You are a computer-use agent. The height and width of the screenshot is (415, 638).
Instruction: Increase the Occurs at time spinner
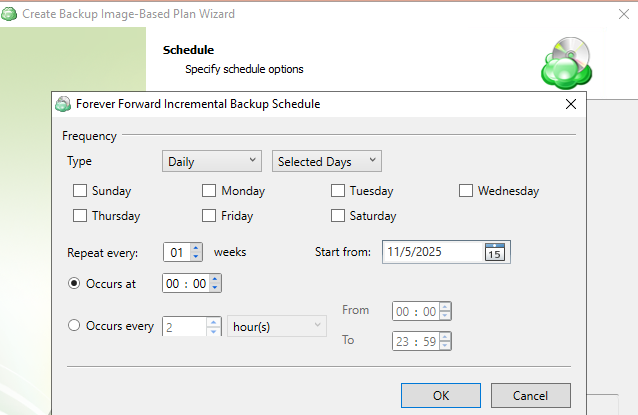215,280
